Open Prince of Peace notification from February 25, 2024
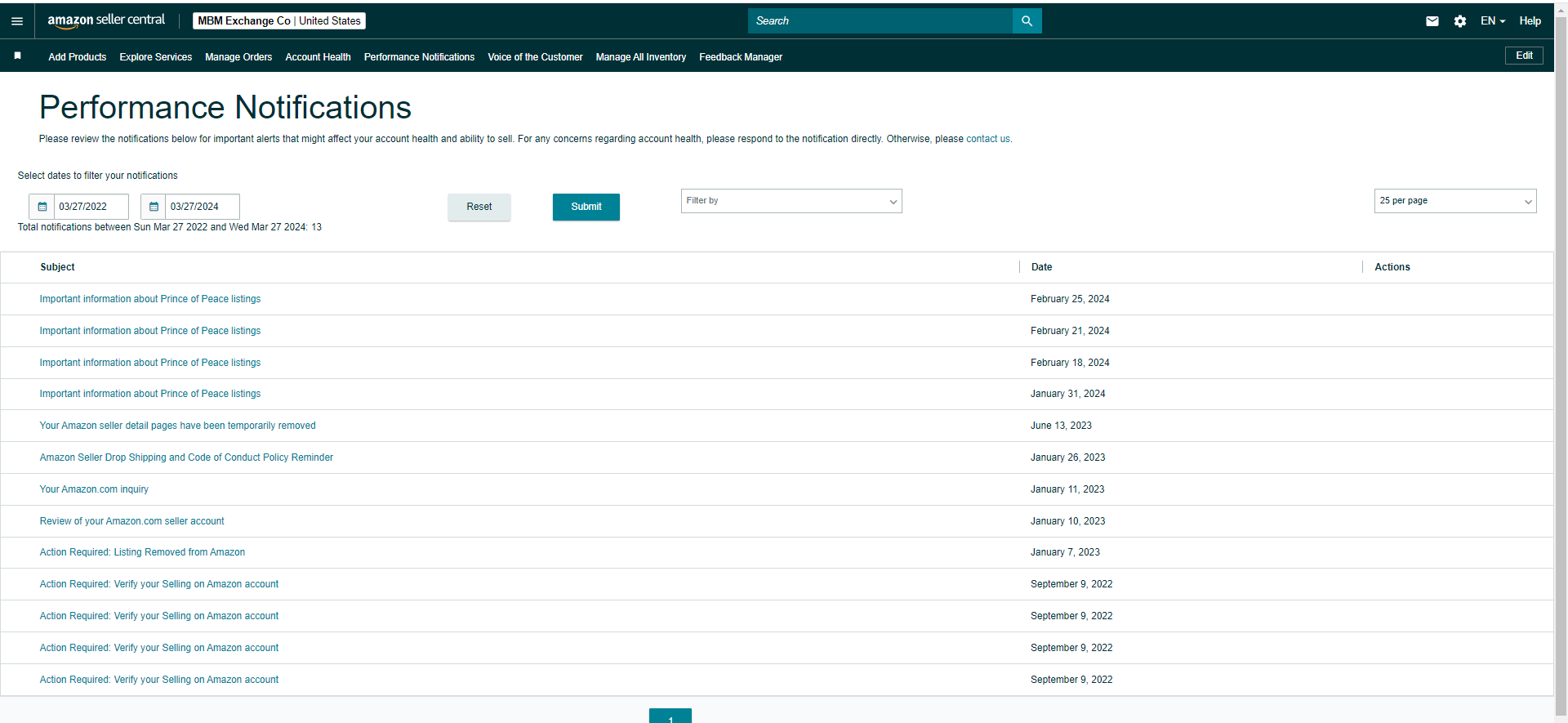This screenshot has width=1568, height=723. click(x=150, y=299)
